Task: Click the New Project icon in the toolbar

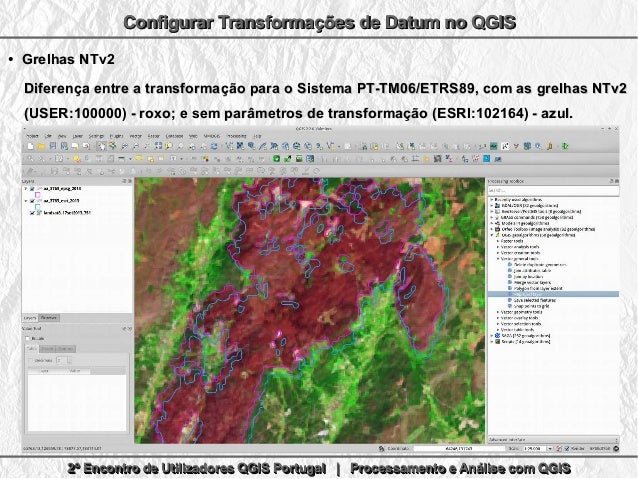Action: click(30, 146)
